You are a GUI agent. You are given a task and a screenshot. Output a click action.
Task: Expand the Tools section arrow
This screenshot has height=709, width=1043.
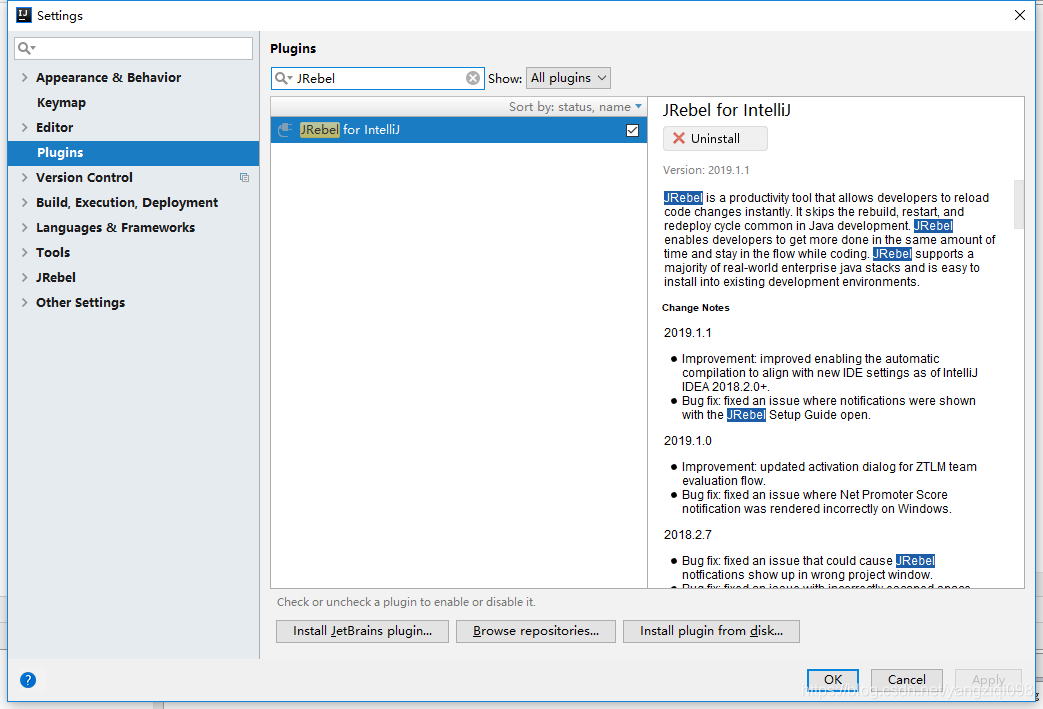(x=24, y=252)
